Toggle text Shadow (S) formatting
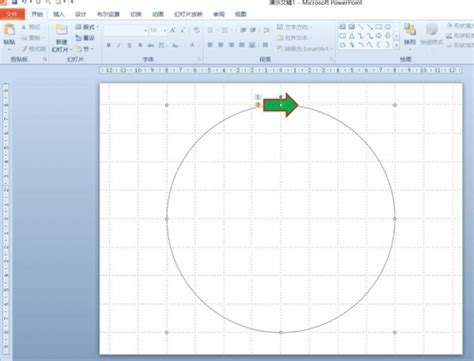The height and width of the screenshot is (361, 474). coord(140,45)
